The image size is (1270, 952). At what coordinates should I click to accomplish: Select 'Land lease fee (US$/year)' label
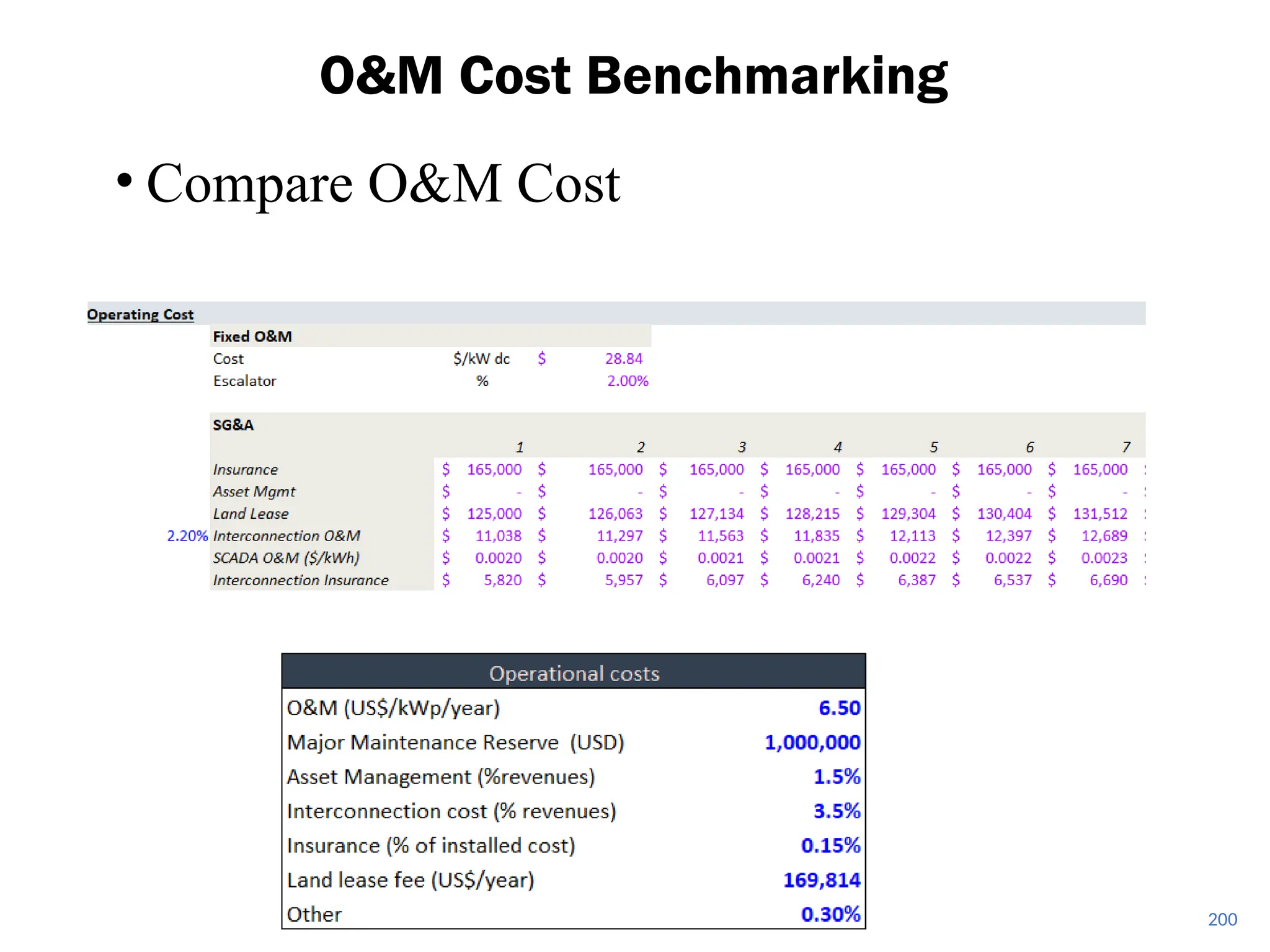tap(411, 880)
